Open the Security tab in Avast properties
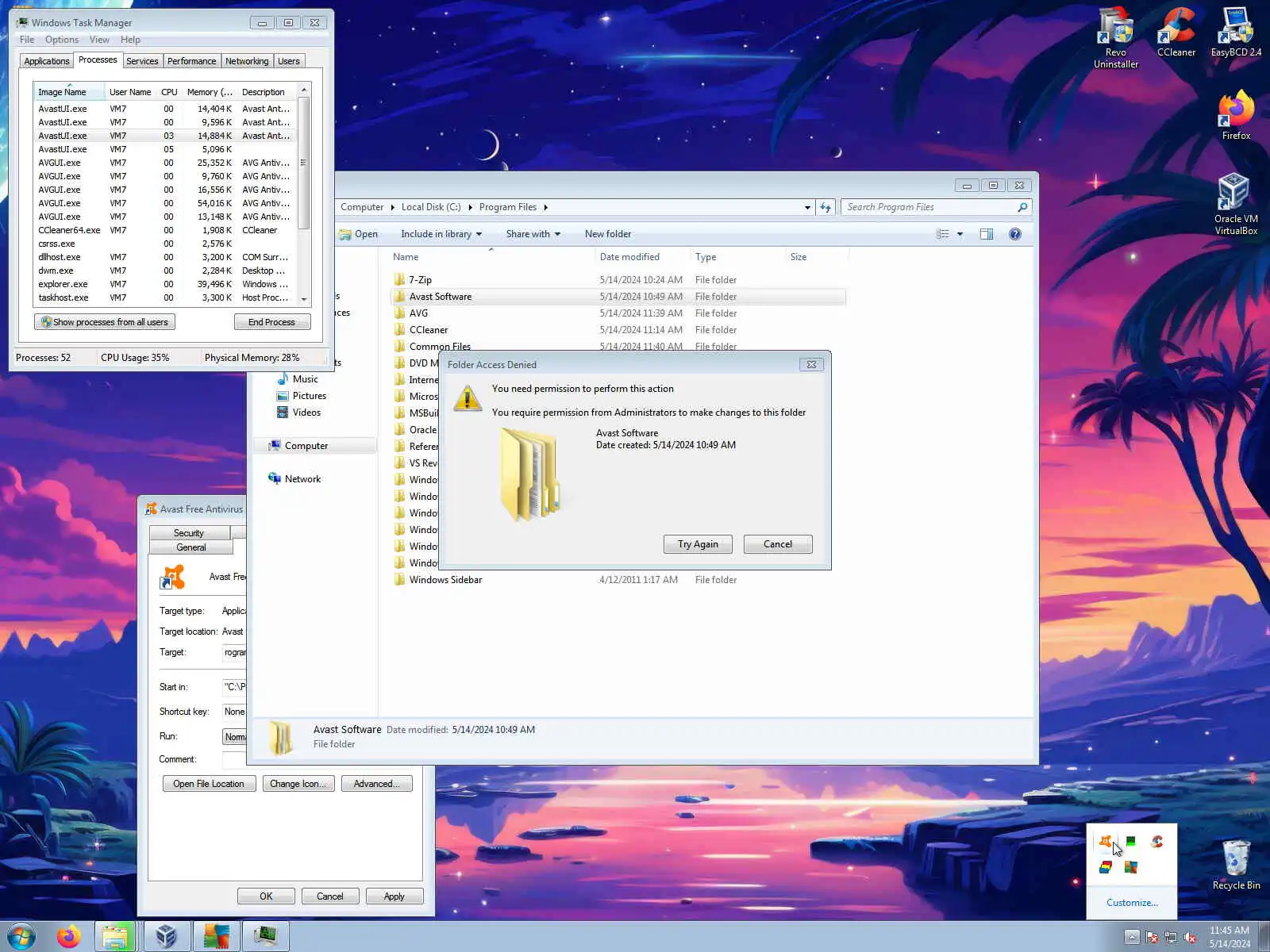The image size is (1270, 952). (189, 533)
